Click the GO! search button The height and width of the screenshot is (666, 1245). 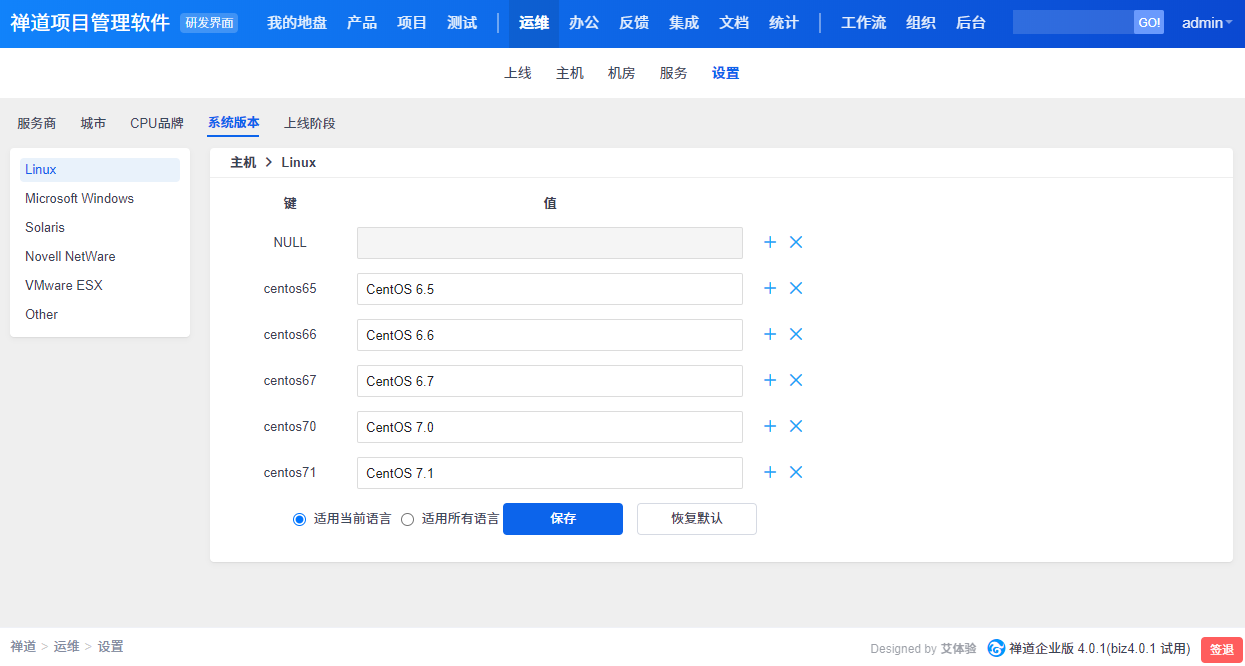pos(1149,22)
